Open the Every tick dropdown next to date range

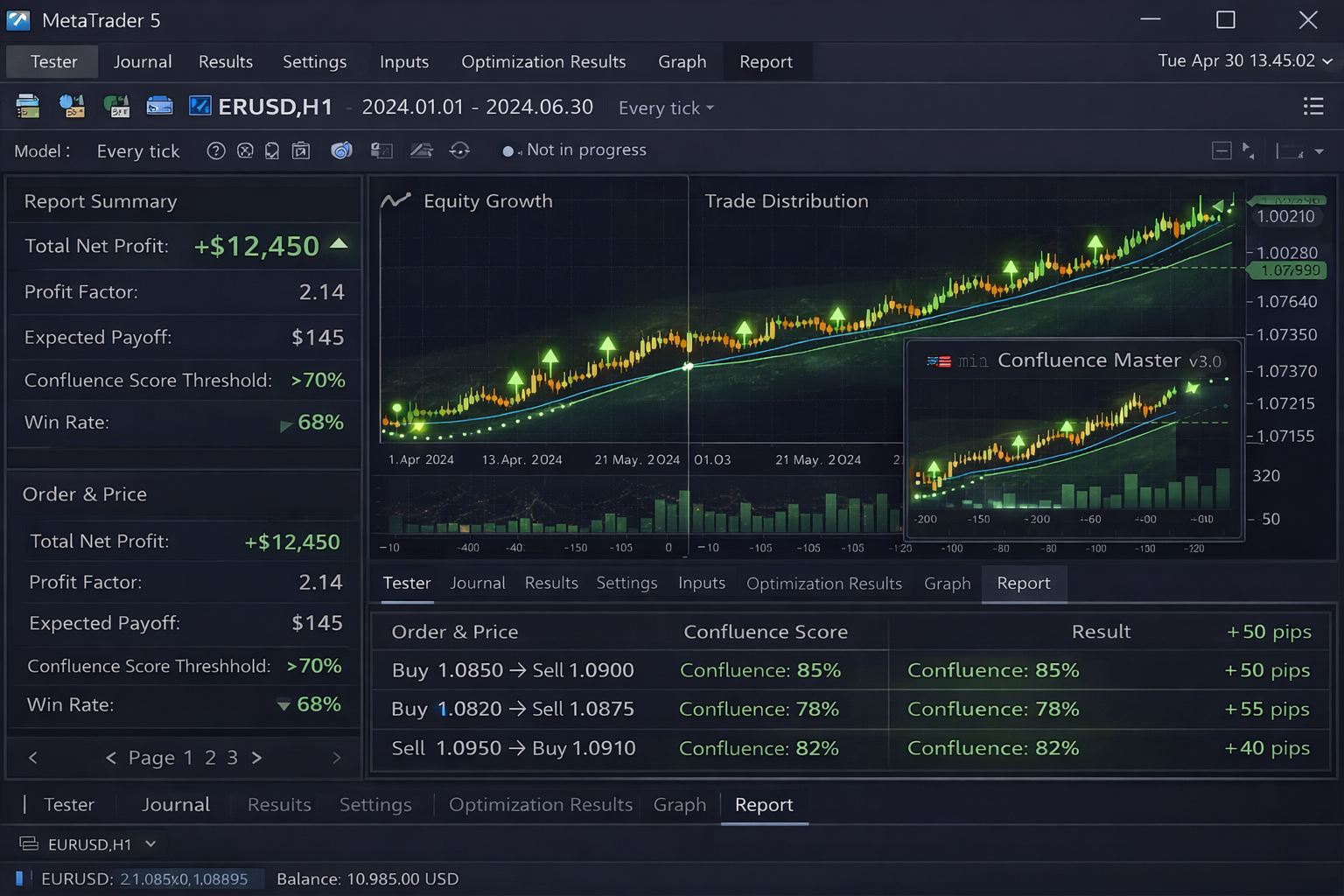[x=666, y=108]
